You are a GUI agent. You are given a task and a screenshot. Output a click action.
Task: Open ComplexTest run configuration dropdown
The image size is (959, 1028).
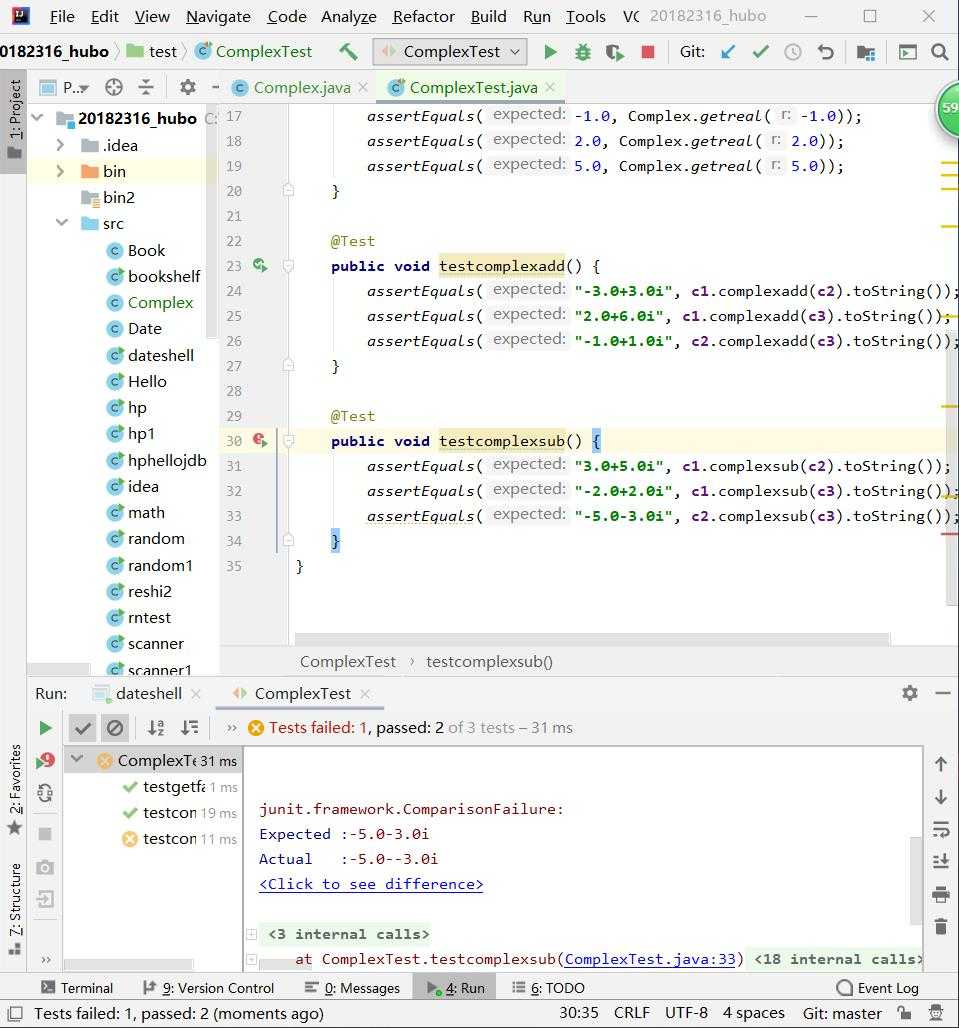450,52
